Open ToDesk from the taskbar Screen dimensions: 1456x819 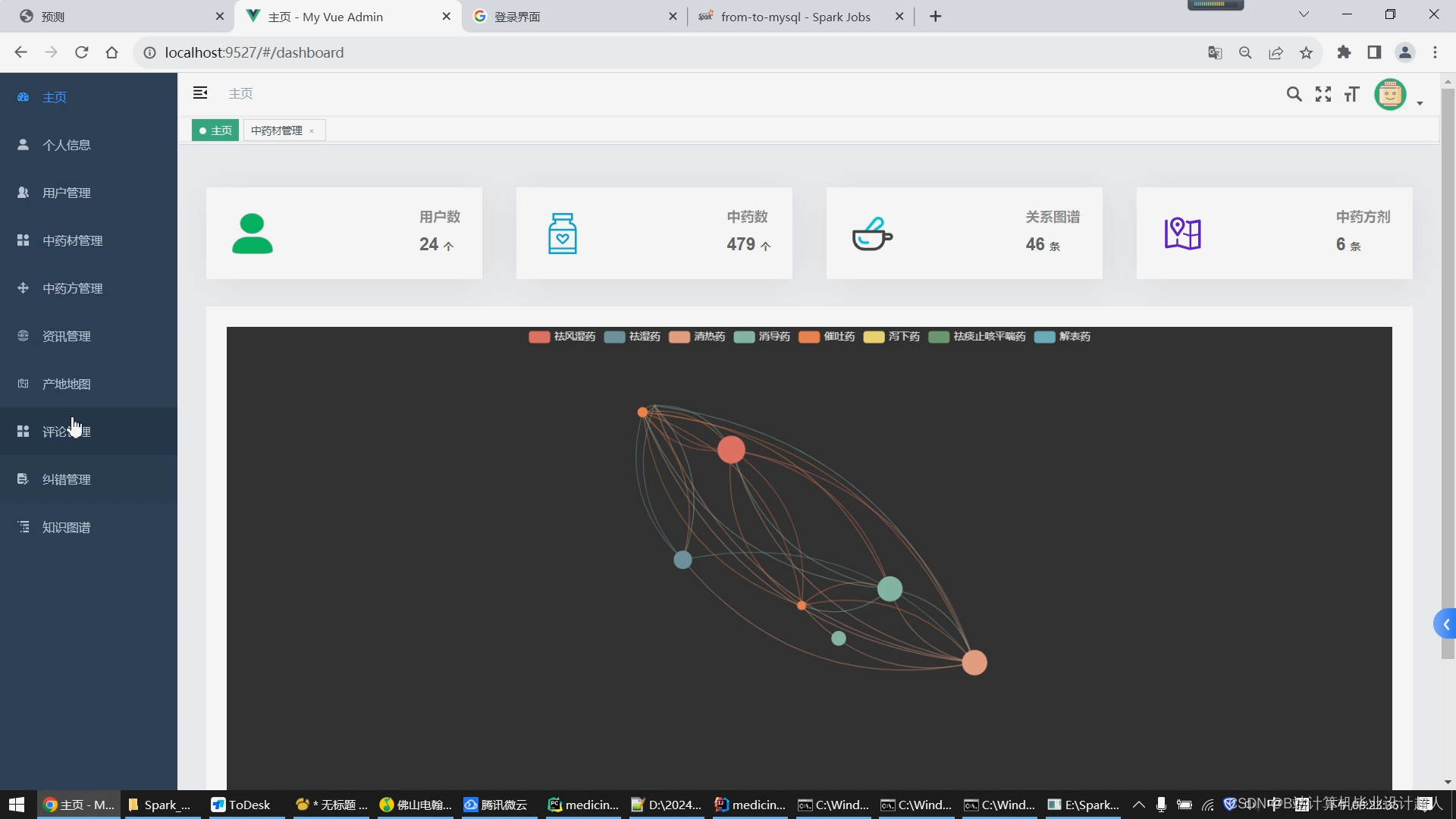click(x=241, y=805)
